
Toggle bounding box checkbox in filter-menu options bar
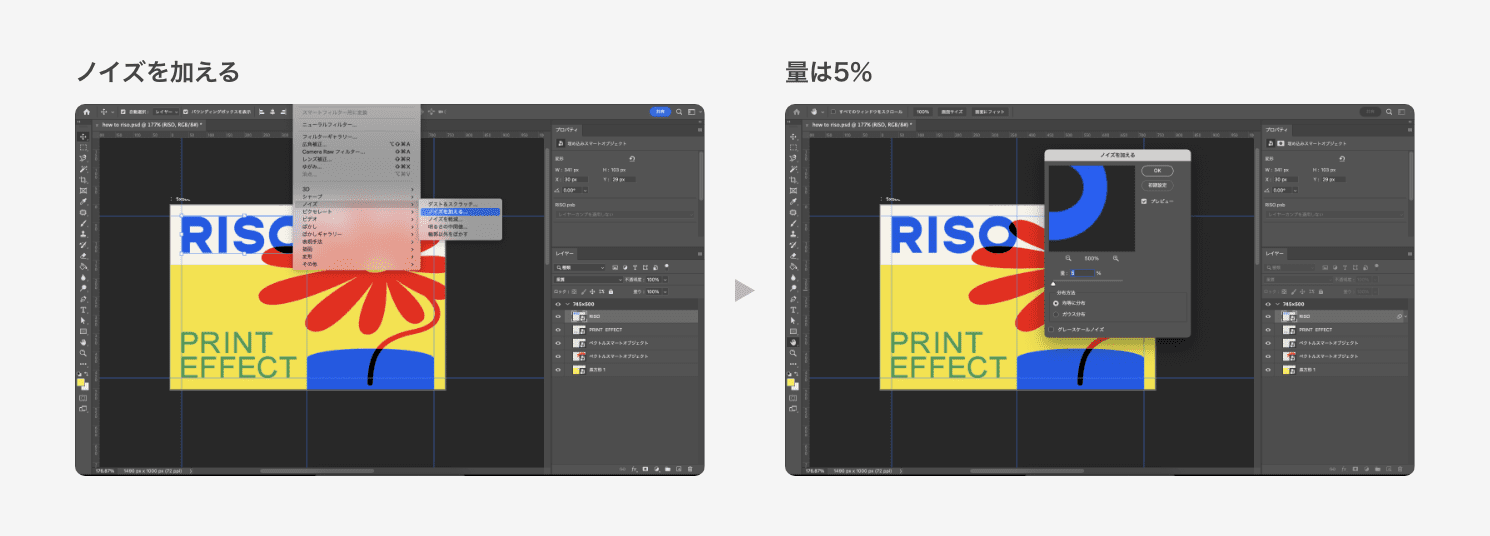[x=185, y=111]
